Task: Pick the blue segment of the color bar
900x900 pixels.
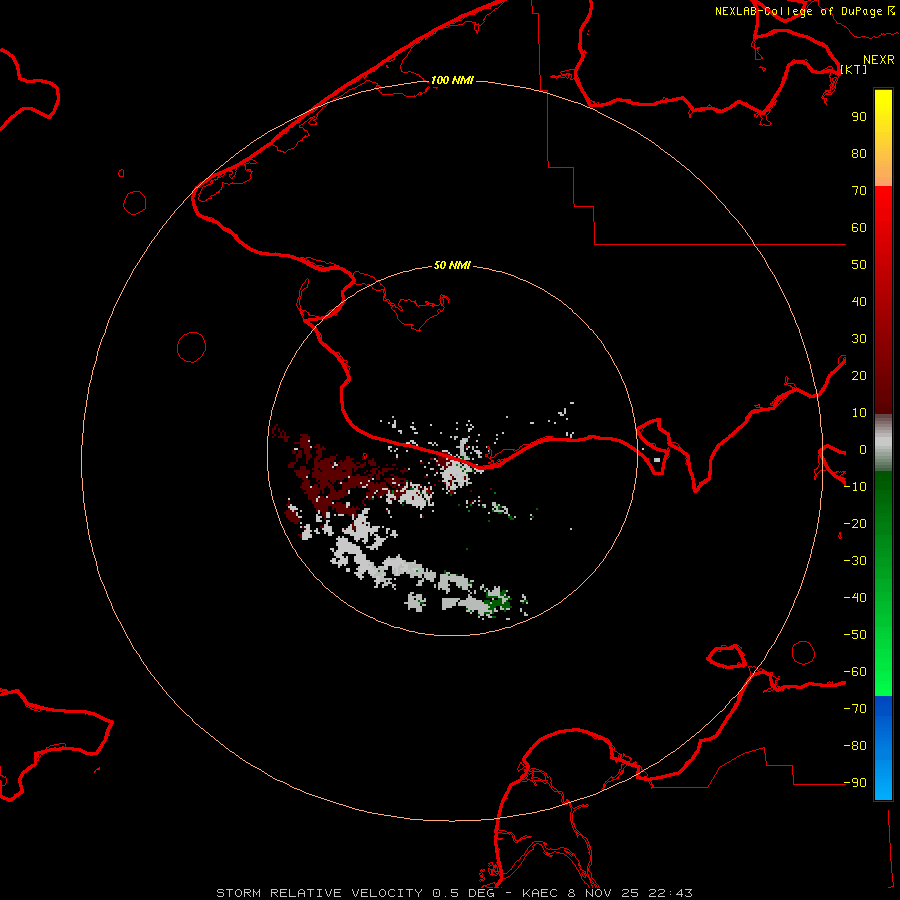Action: click(x=883, y=747)
